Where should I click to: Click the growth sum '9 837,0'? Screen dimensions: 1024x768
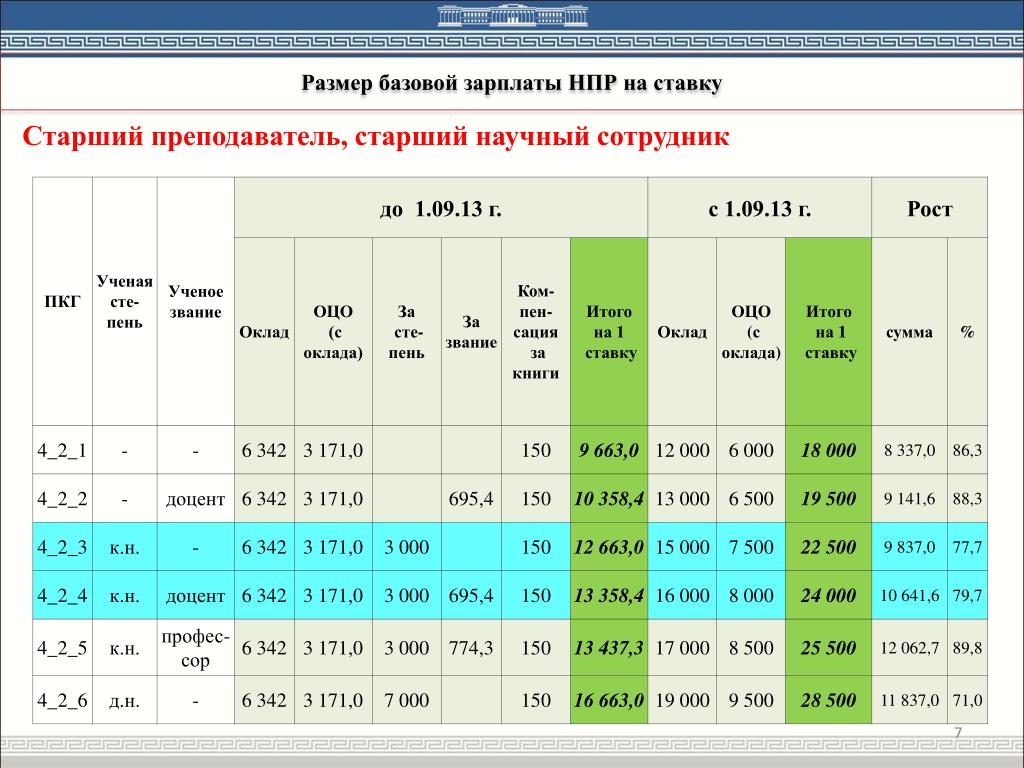point(909,547)
